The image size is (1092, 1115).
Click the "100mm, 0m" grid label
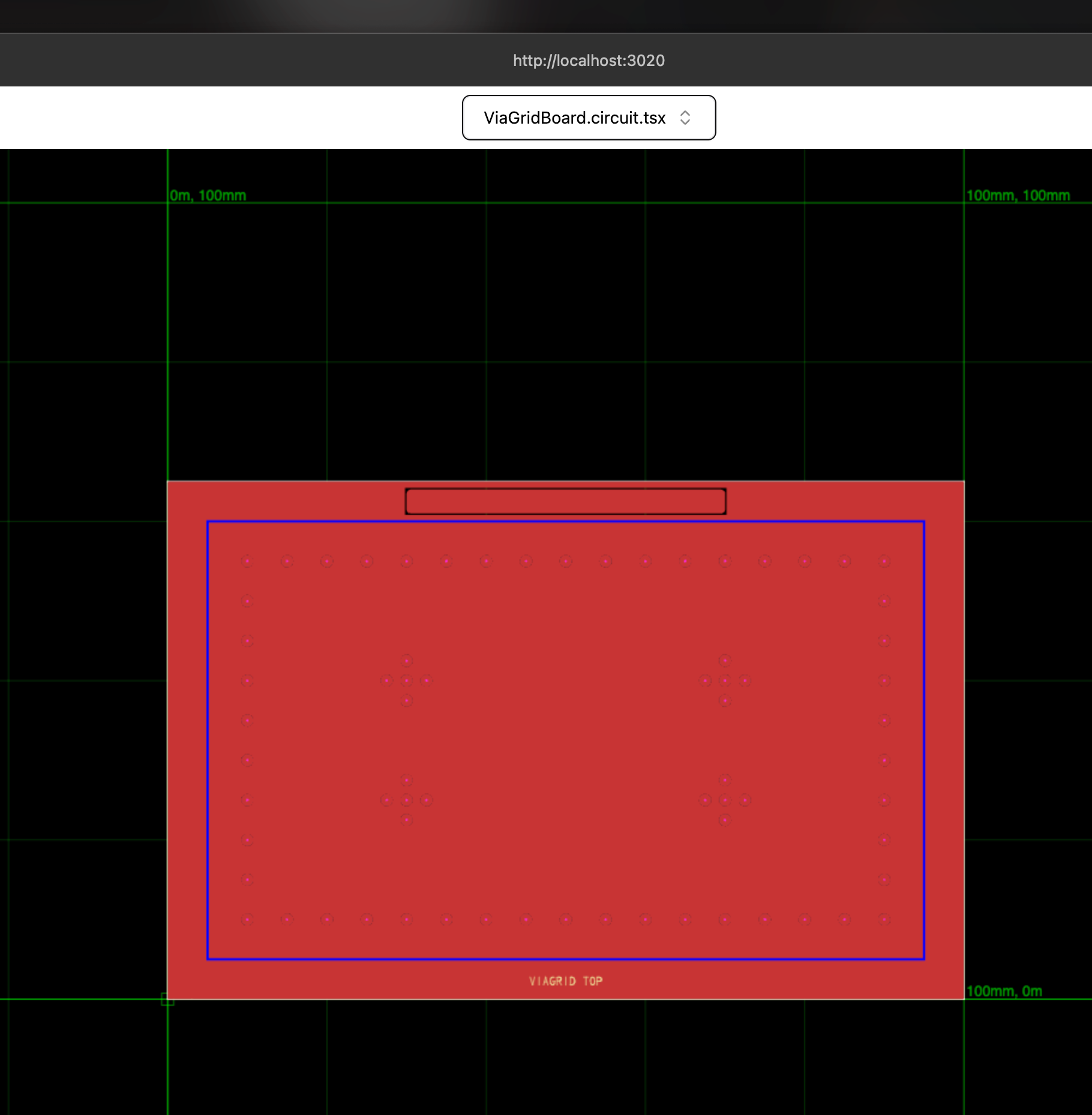pos(1004,991)
